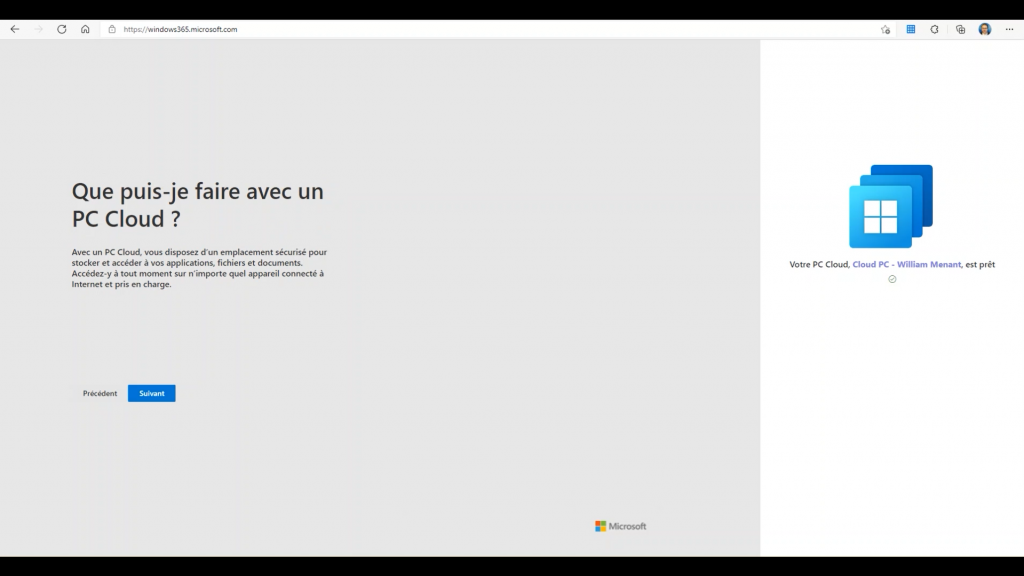
Task: Click the paragraph starting 'Avec un PC Cloud'
Action: pyautogui.click(x=199, y=268)
